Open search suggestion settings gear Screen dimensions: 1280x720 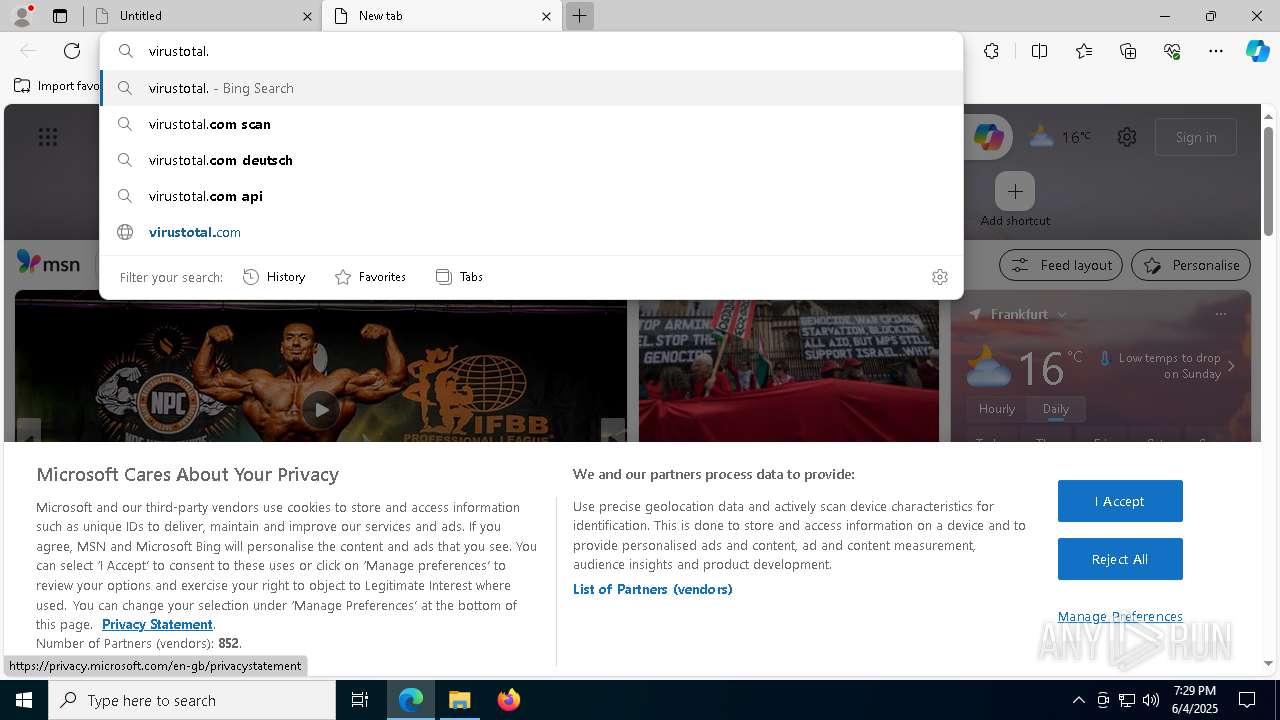coord(940,277)
